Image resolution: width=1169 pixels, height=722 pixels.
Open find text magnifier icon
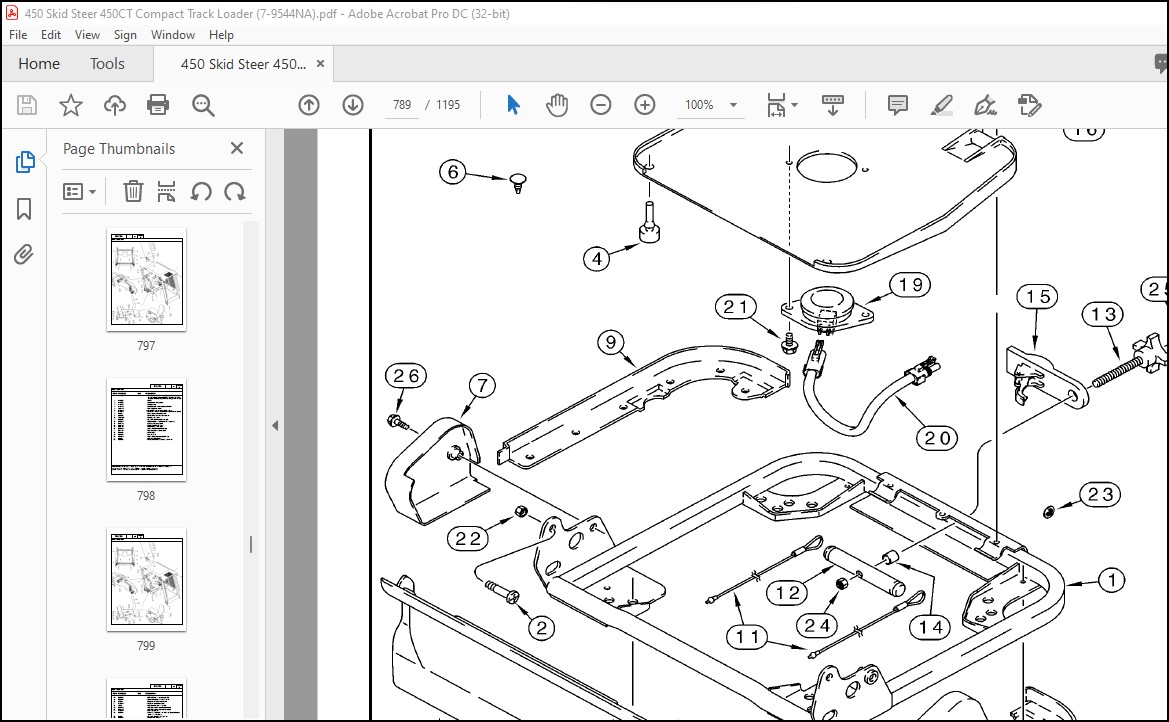(x=203, y=105)
